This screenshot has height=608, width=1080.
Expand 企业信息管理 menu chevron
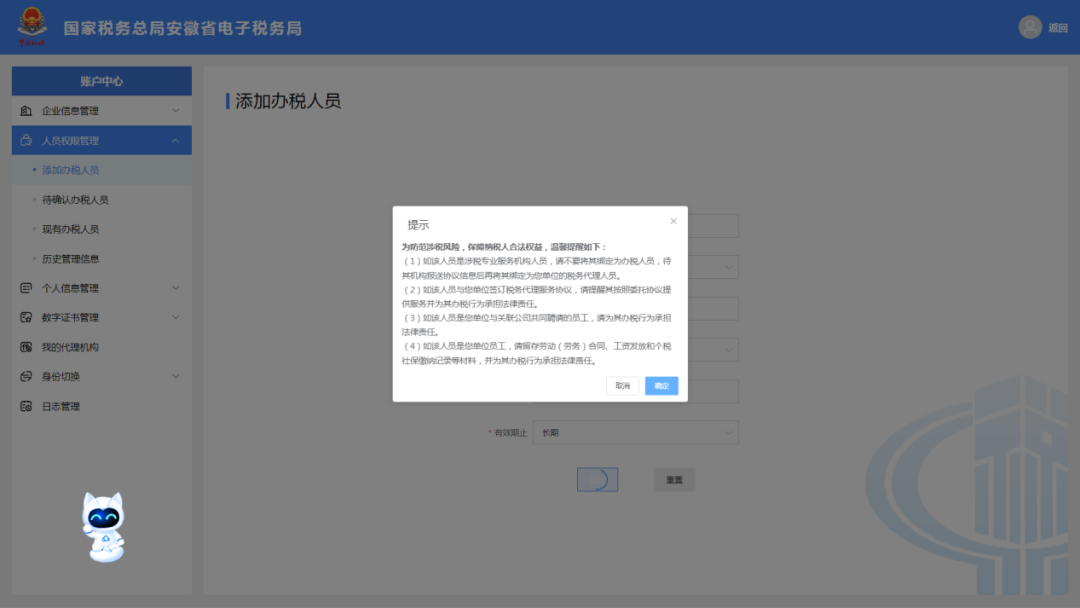point(176,111)
